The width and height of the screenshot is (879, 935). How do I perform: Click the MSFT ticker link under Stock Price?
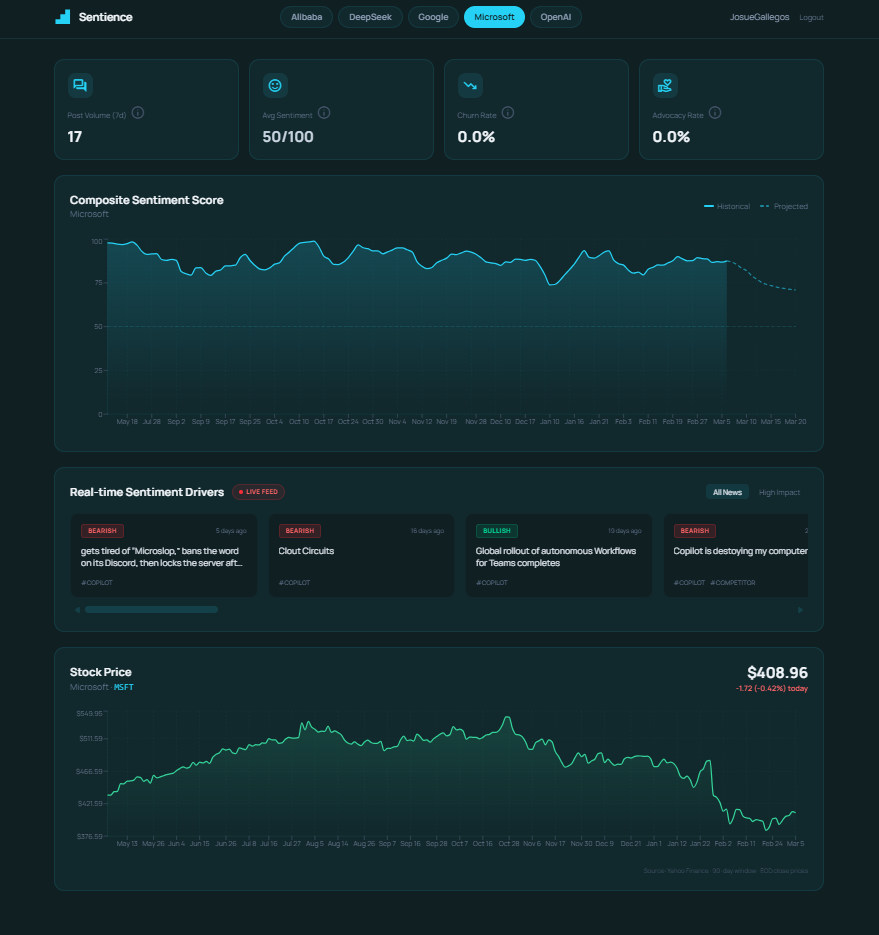123,687
